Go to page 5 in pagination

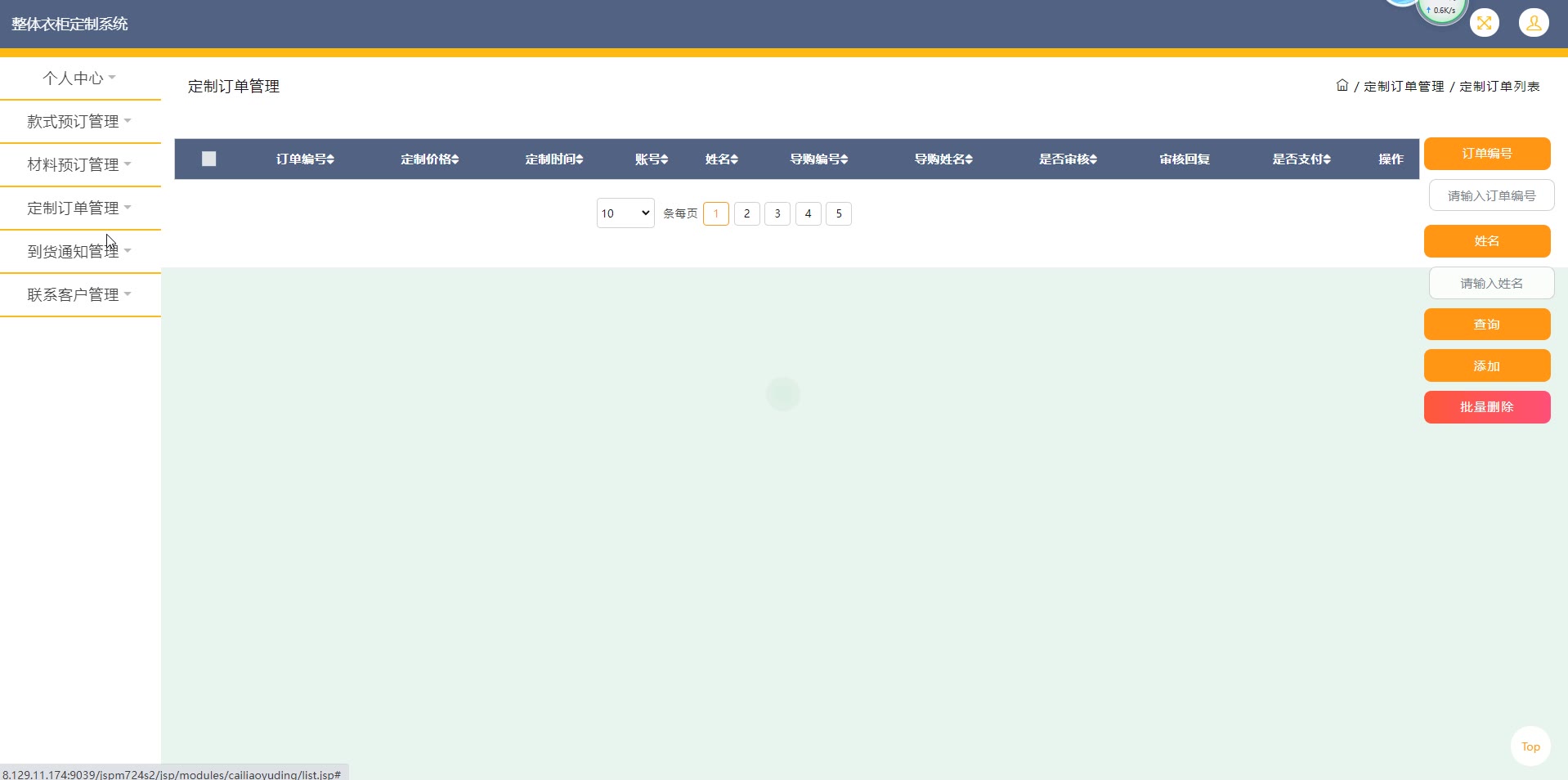point(839,213)
